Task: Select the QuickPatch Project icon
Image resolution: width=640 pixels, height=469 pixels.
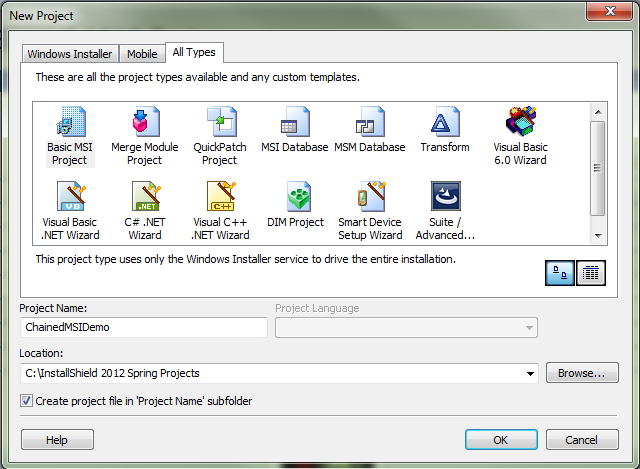Action: (220, 124)
